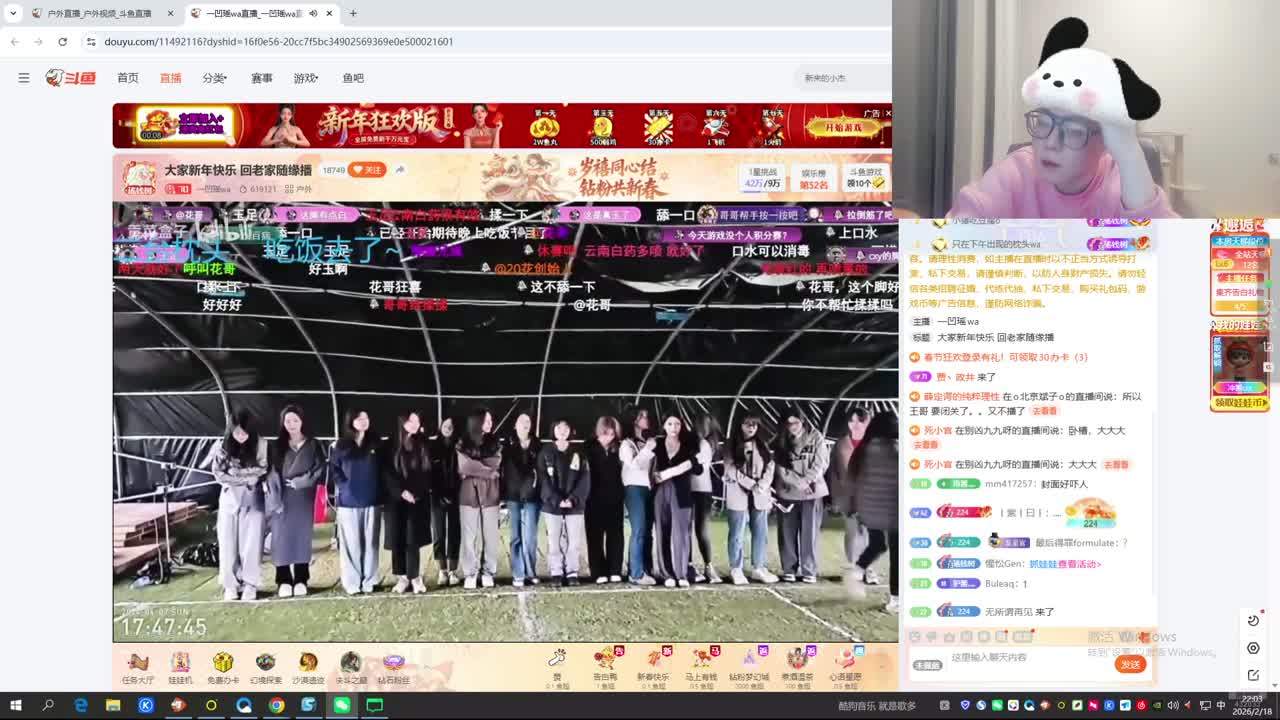Toggle night mode moon icon

point(1253,621)
